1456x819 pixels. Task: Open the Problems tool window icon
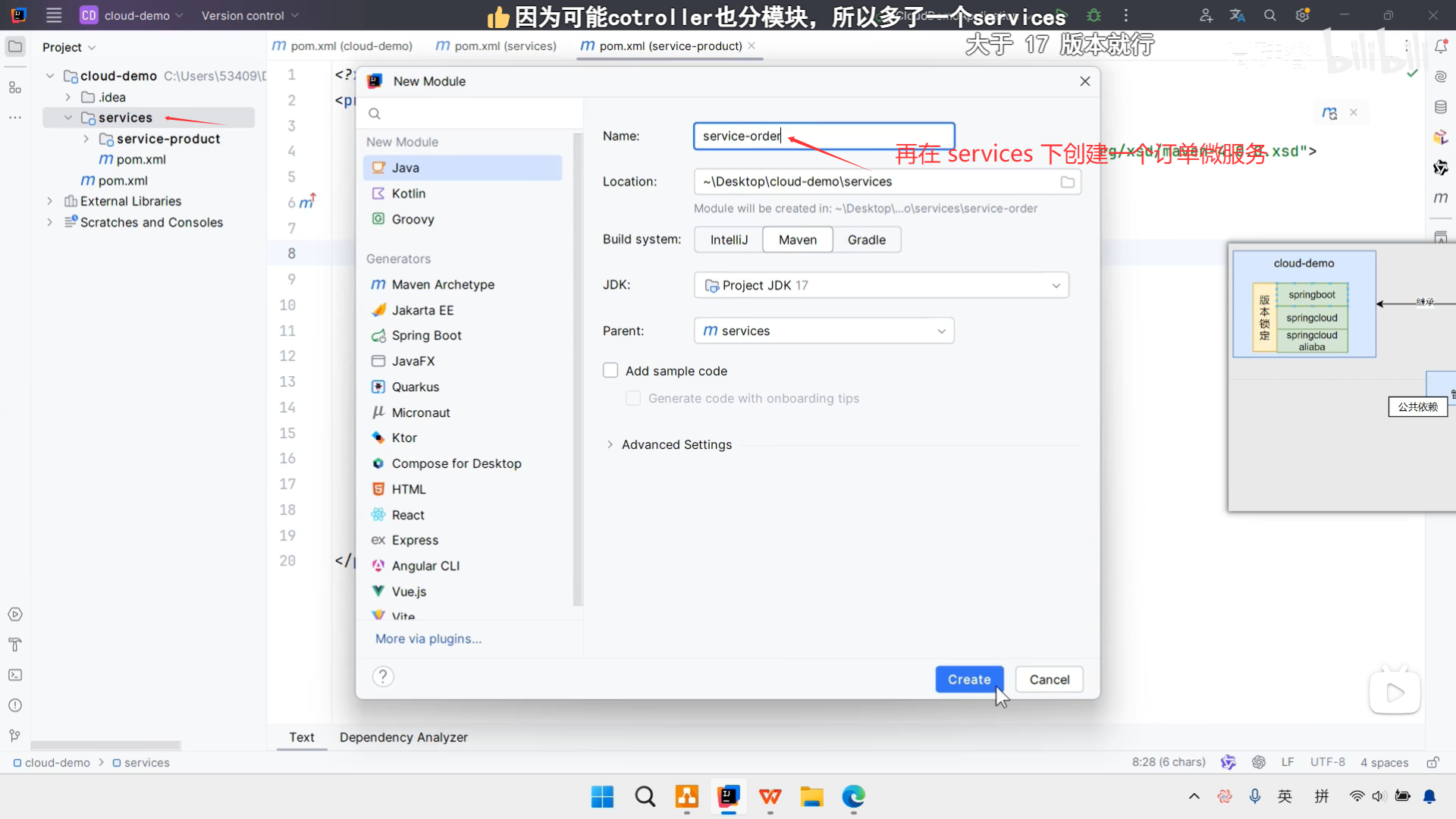[15, 705]
